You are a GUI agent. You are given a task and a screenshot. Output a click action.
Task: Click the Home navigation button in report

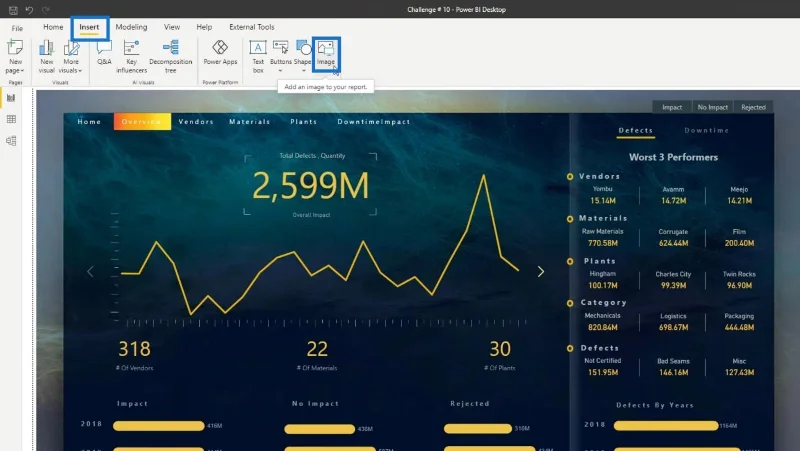pos(89,122)
